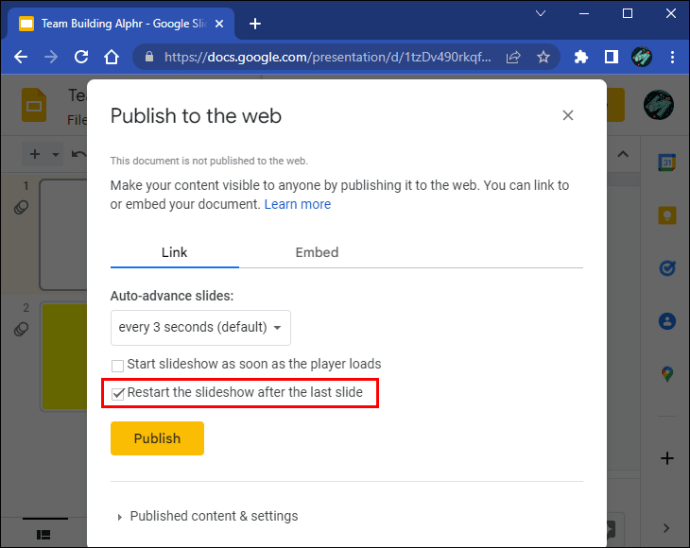
Task: Click the yellow Publish button
Action: pyautogui.click(x=157, y=438)
